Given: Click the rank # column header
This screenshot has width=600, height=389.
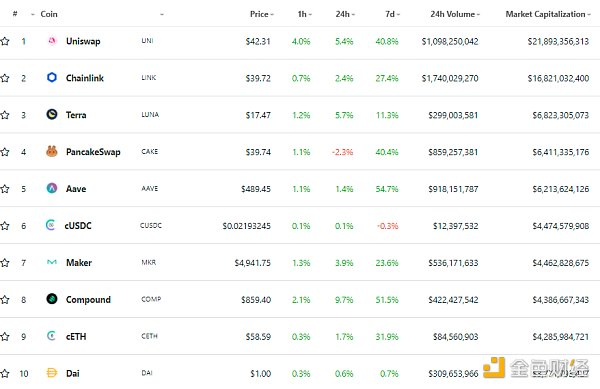Looking at the screenshot, I should coord(15,14).
